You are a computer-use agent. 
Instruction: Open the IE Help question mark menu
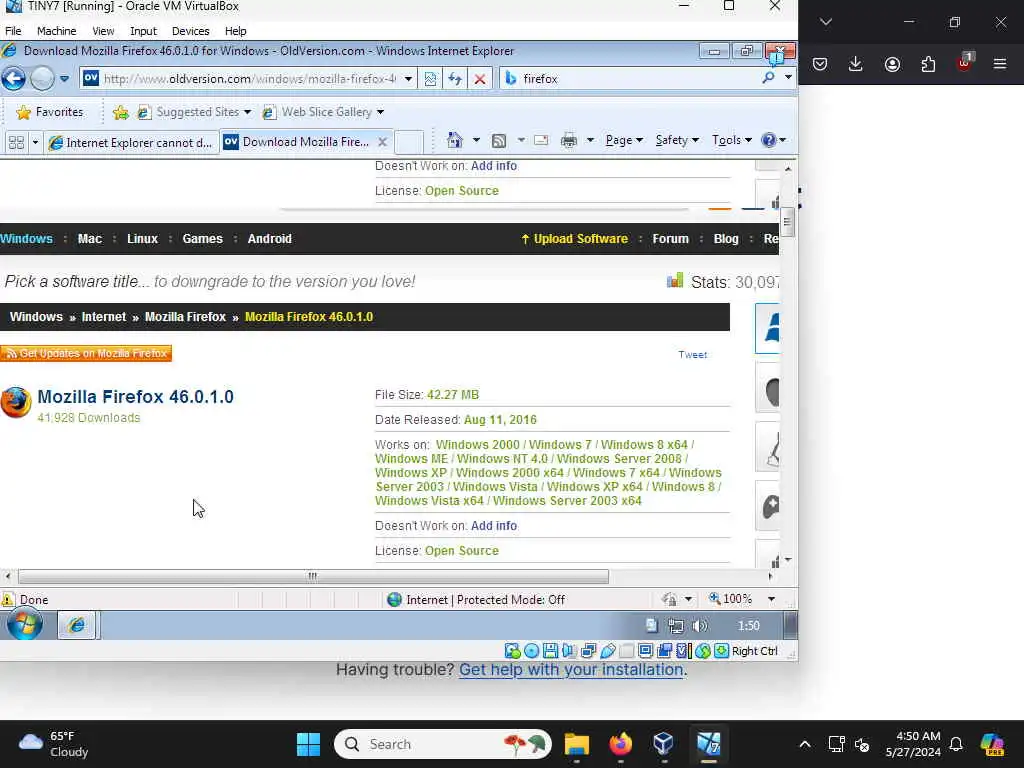[773, 140]
